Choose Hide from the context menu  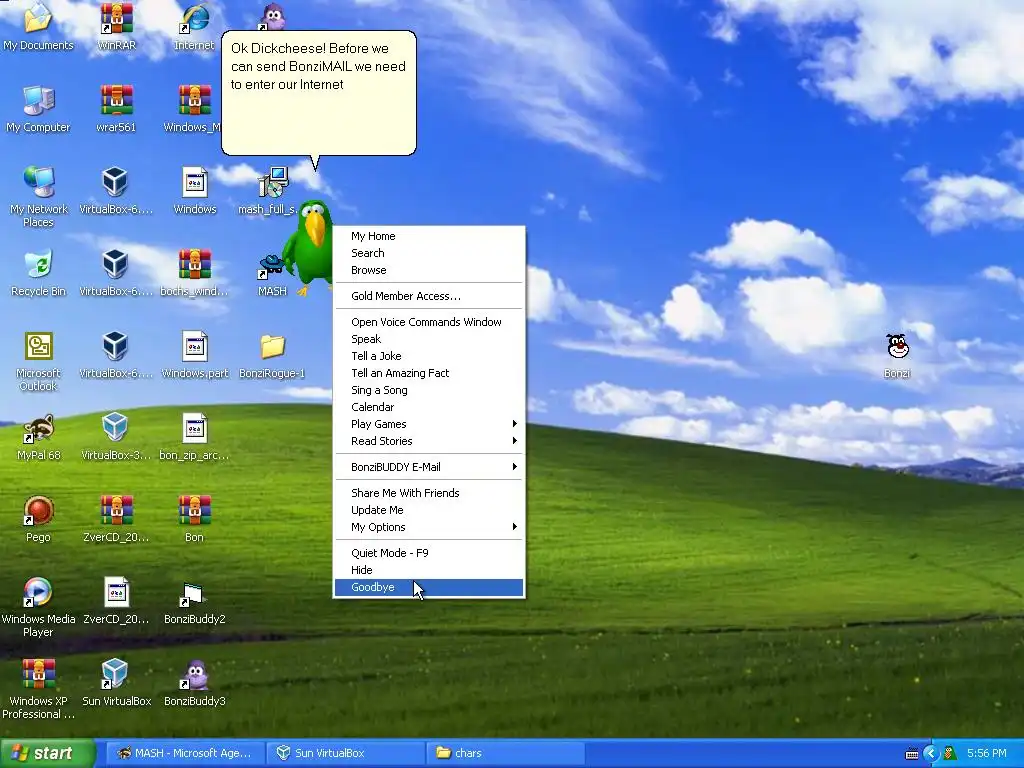[429, 570]
